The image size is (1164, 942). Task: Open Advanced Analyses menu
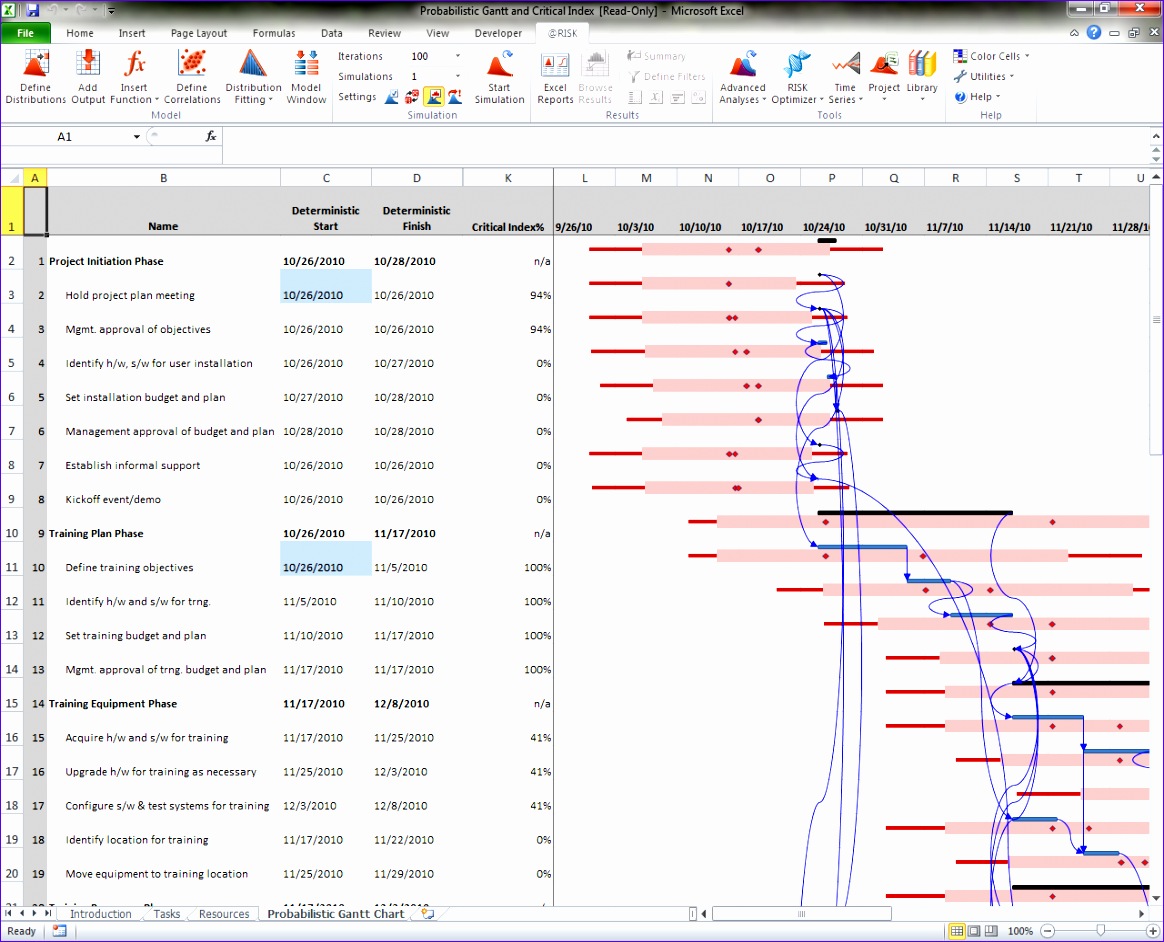742,76
